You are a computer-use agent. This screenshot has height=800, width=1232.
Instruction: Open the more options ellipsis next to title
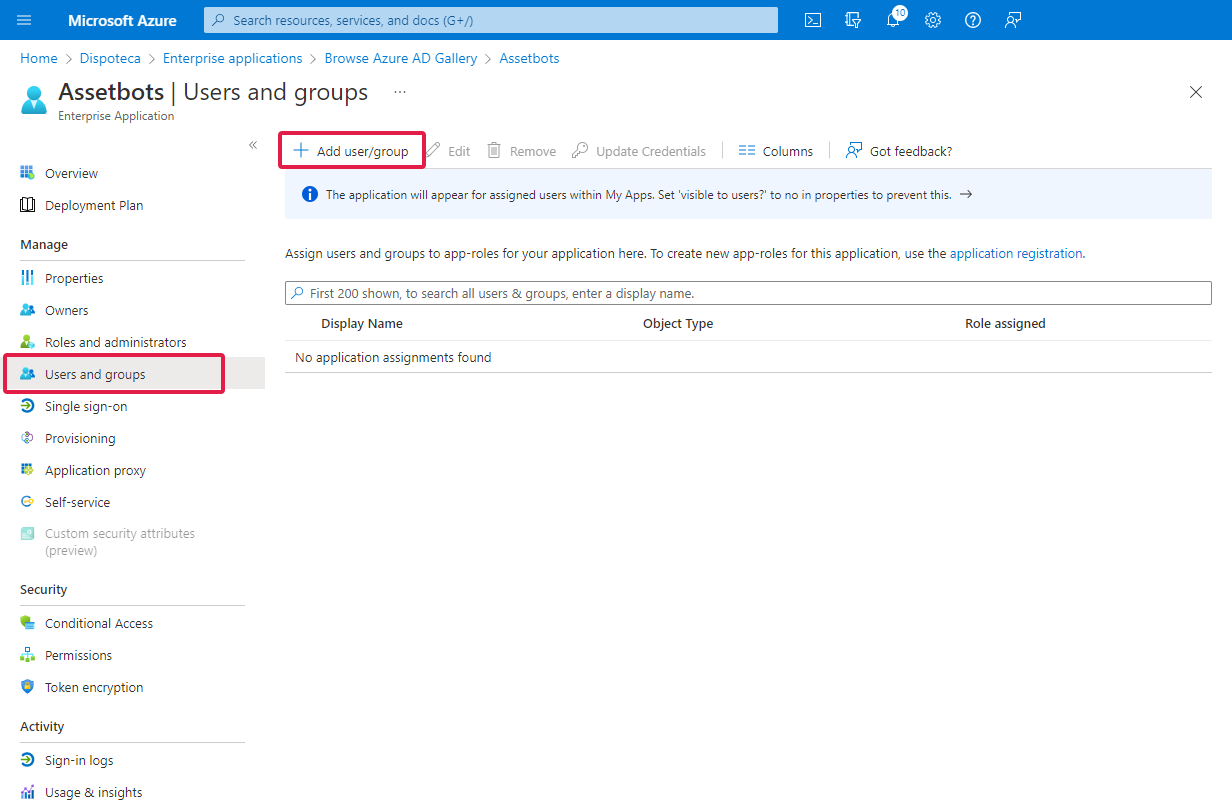[x=400, y=92]
